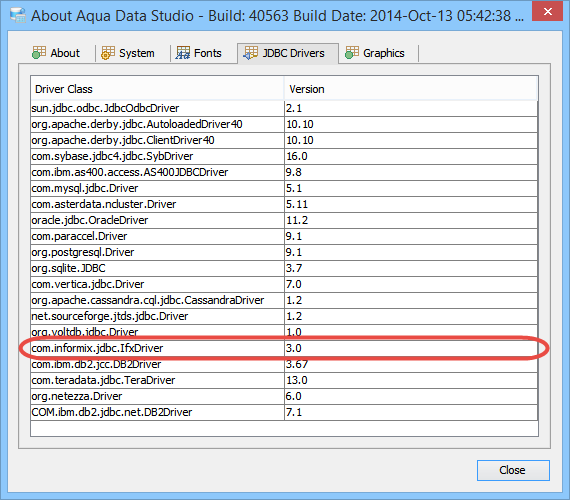Close the About dialog with the X button
The height and width of the screenshot is (500, 570).
click(547, 12)
